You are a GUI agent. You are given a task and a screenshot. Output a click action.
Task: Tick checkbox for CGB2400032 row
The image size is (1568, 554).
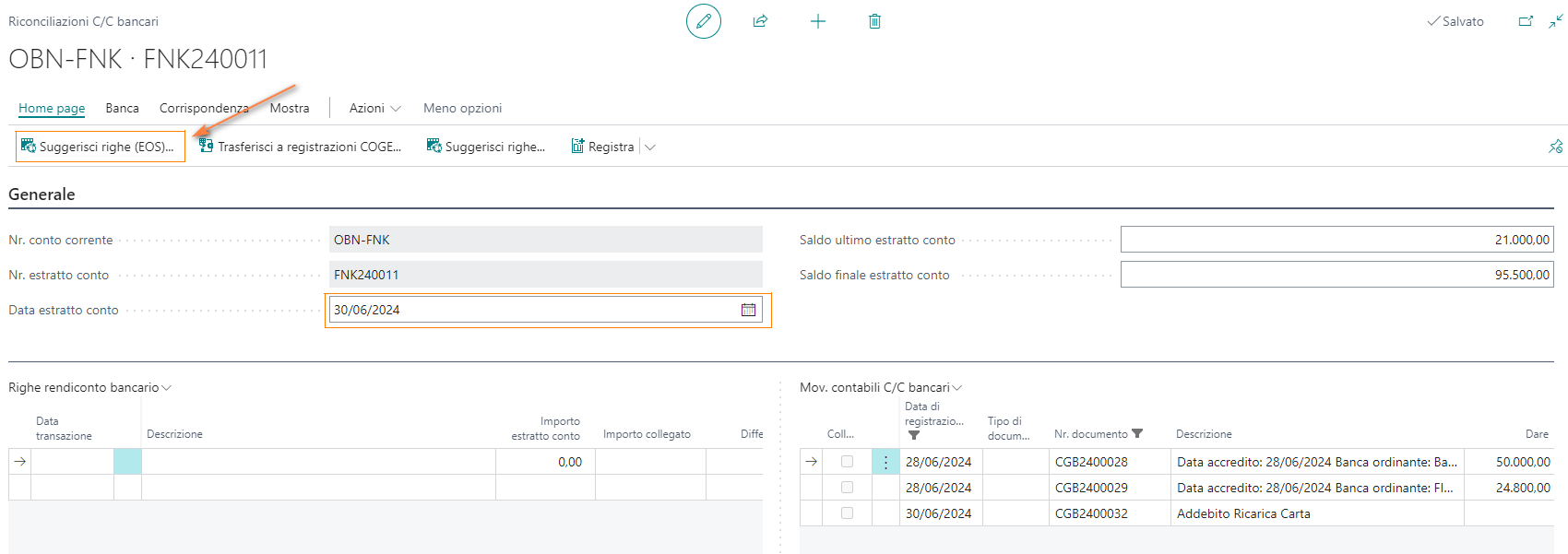tap(847, 513)
